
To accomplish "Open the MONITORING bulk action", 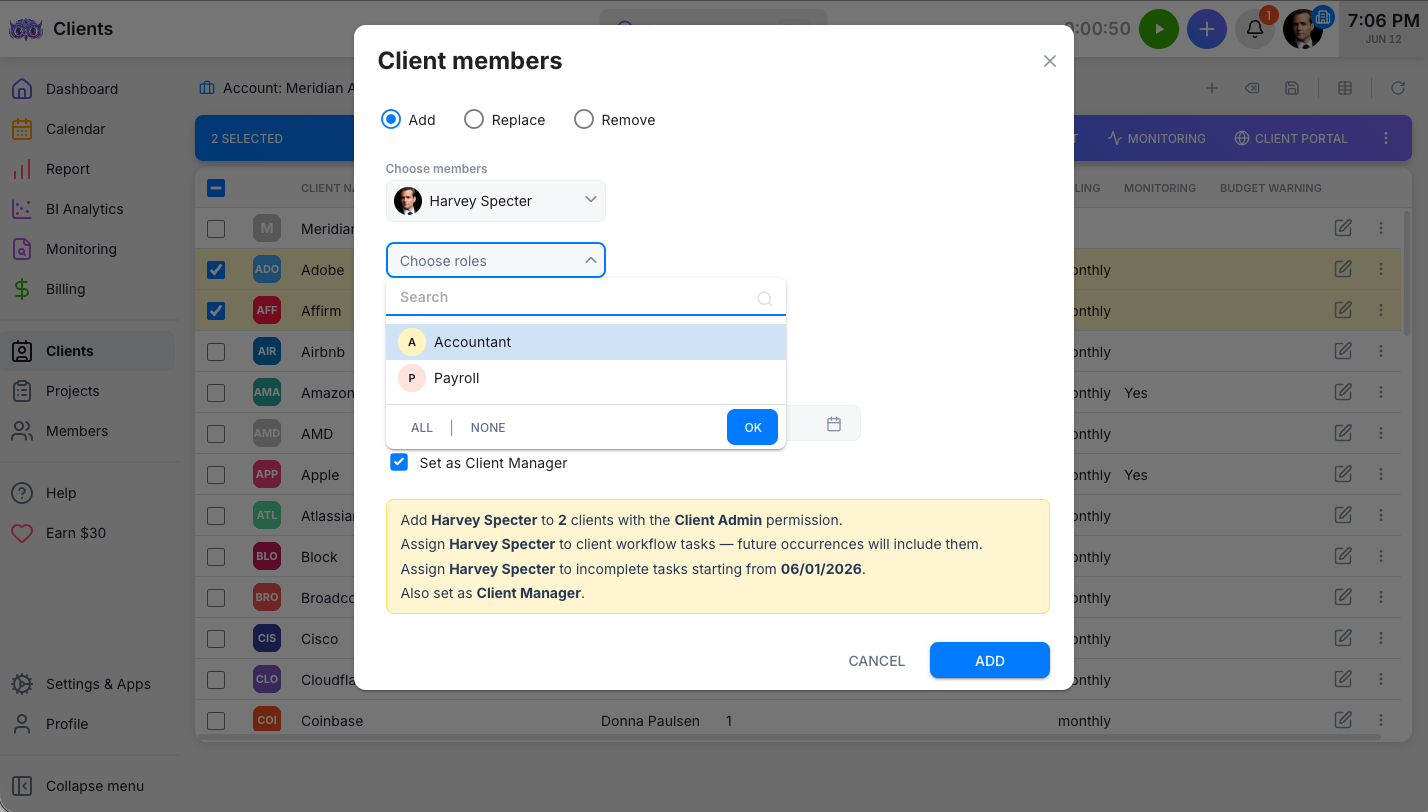I will point(1156,138).
